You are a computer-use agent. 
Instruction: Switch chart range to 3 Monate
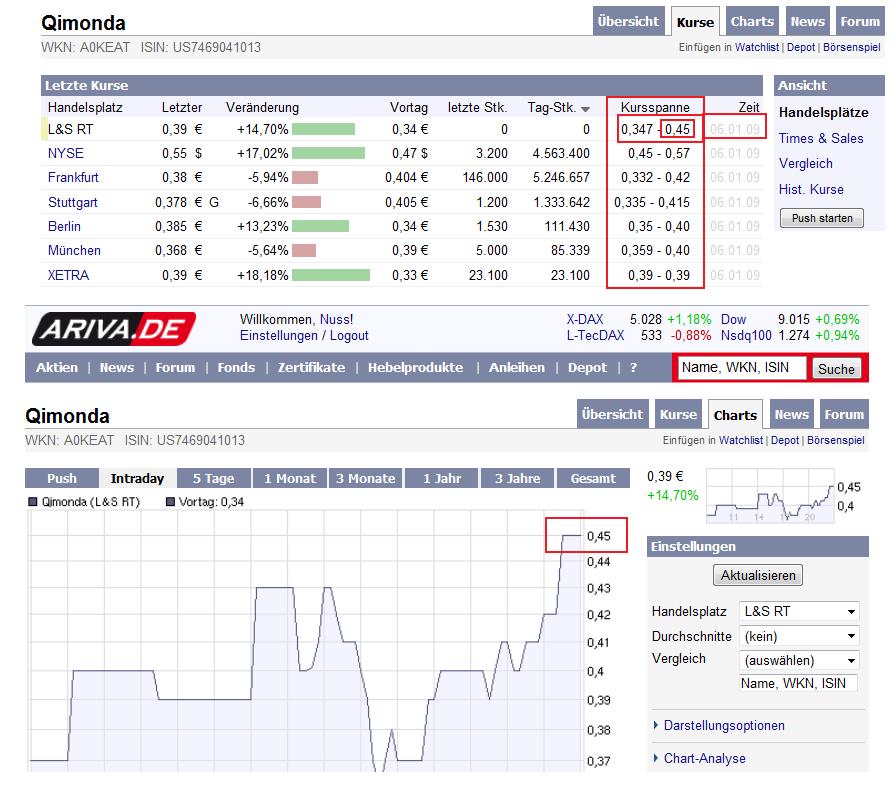tap(365, 478)
